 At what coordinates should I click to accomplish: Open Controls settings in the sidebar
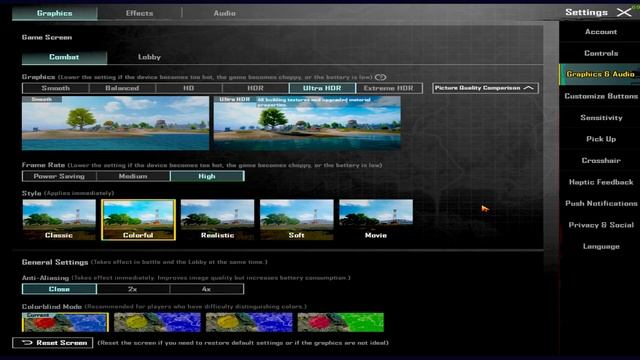click(x=600, y=53)
